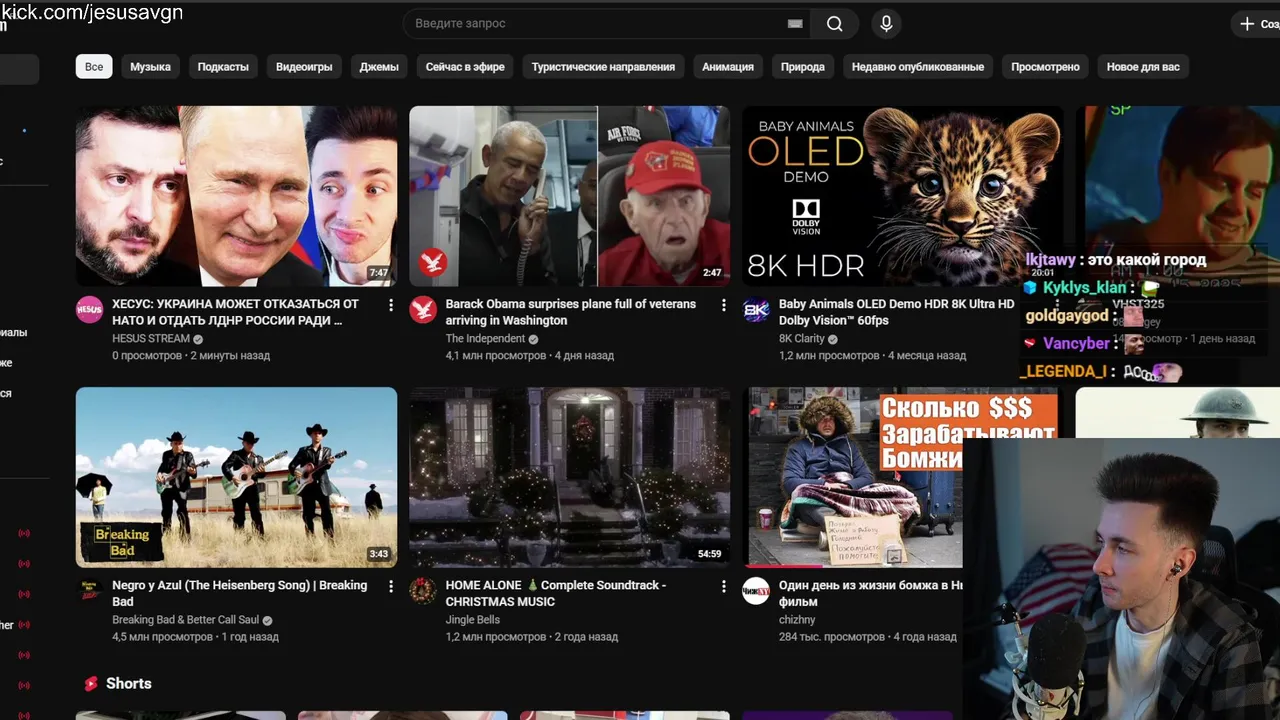Screen dimensions: 1280x720
Task: Click the plus create button
Action: 1257,24
